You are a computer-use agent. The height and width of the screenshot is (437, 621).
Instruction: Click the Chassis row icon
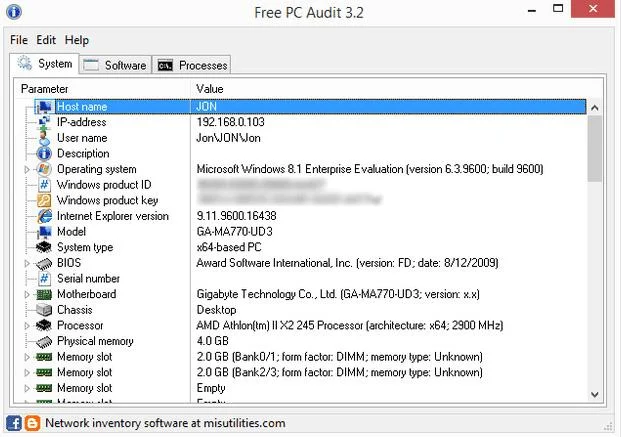tap(44, 310)
